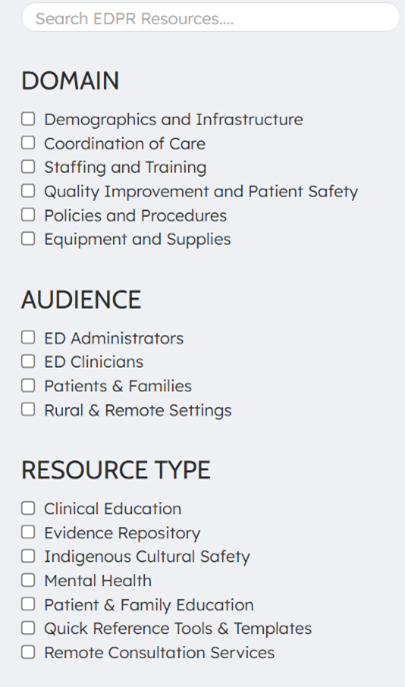Check the Equipment and Supplies option
The width and height of the screenshot is (405, 687).
(x=28, y=239)
